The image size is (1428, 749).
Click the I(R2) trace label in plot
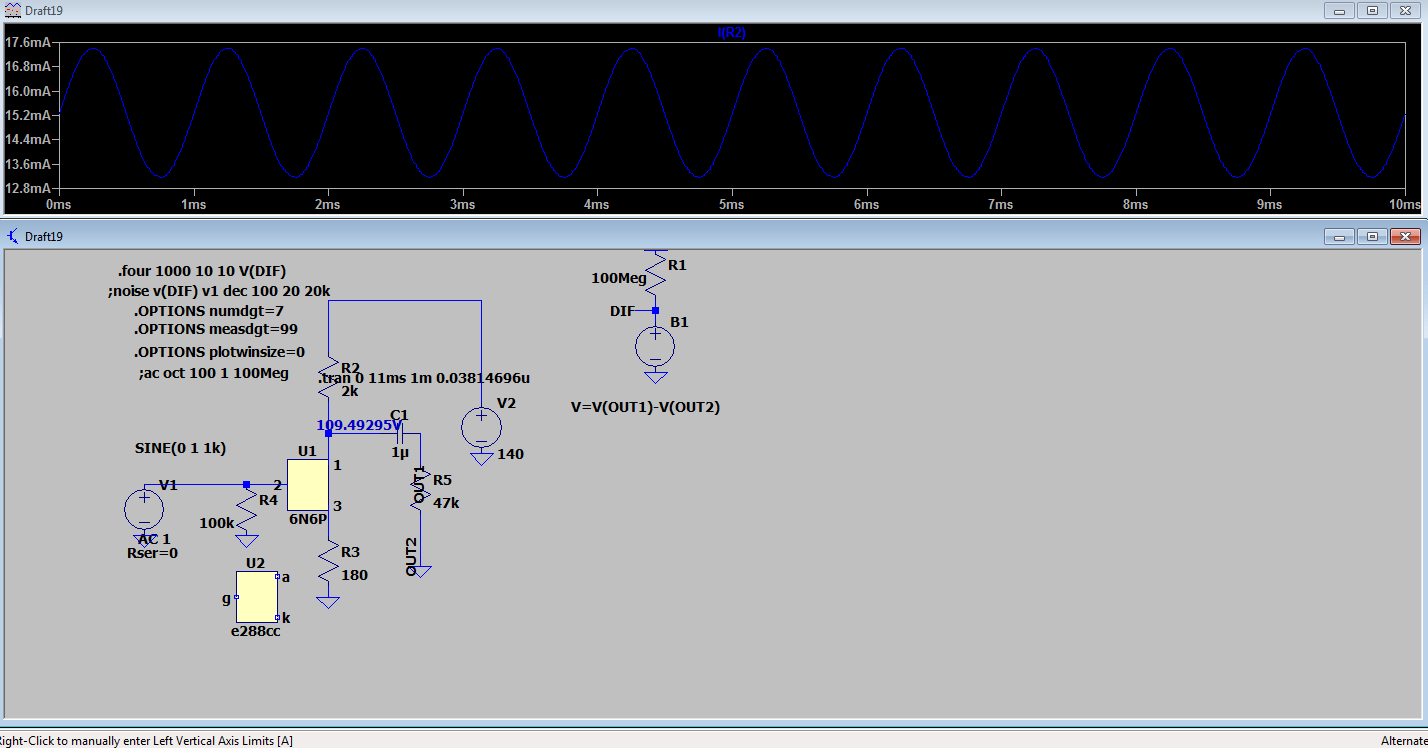[x=731, y=33]
